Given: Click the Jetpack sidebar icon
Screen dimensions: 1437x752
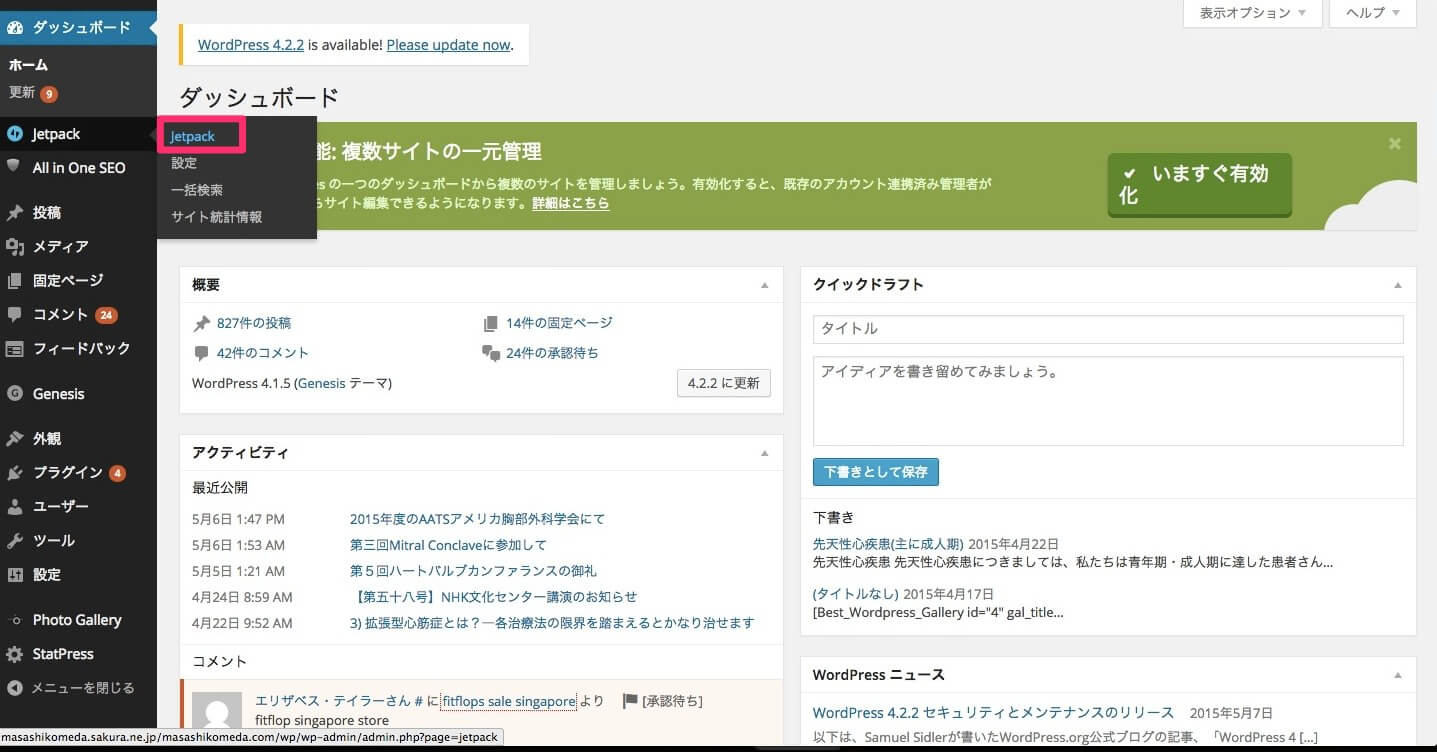Looking at the screenshot, I should coord(15,134).
